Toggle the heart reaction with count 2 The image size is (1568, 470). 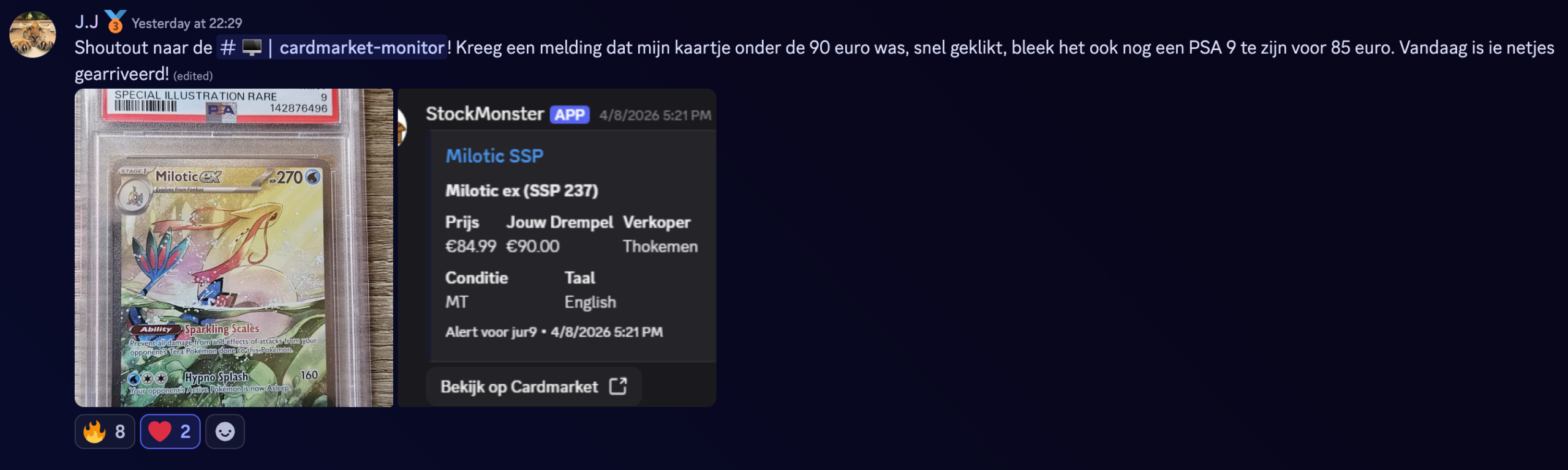[x=170, y=431]
